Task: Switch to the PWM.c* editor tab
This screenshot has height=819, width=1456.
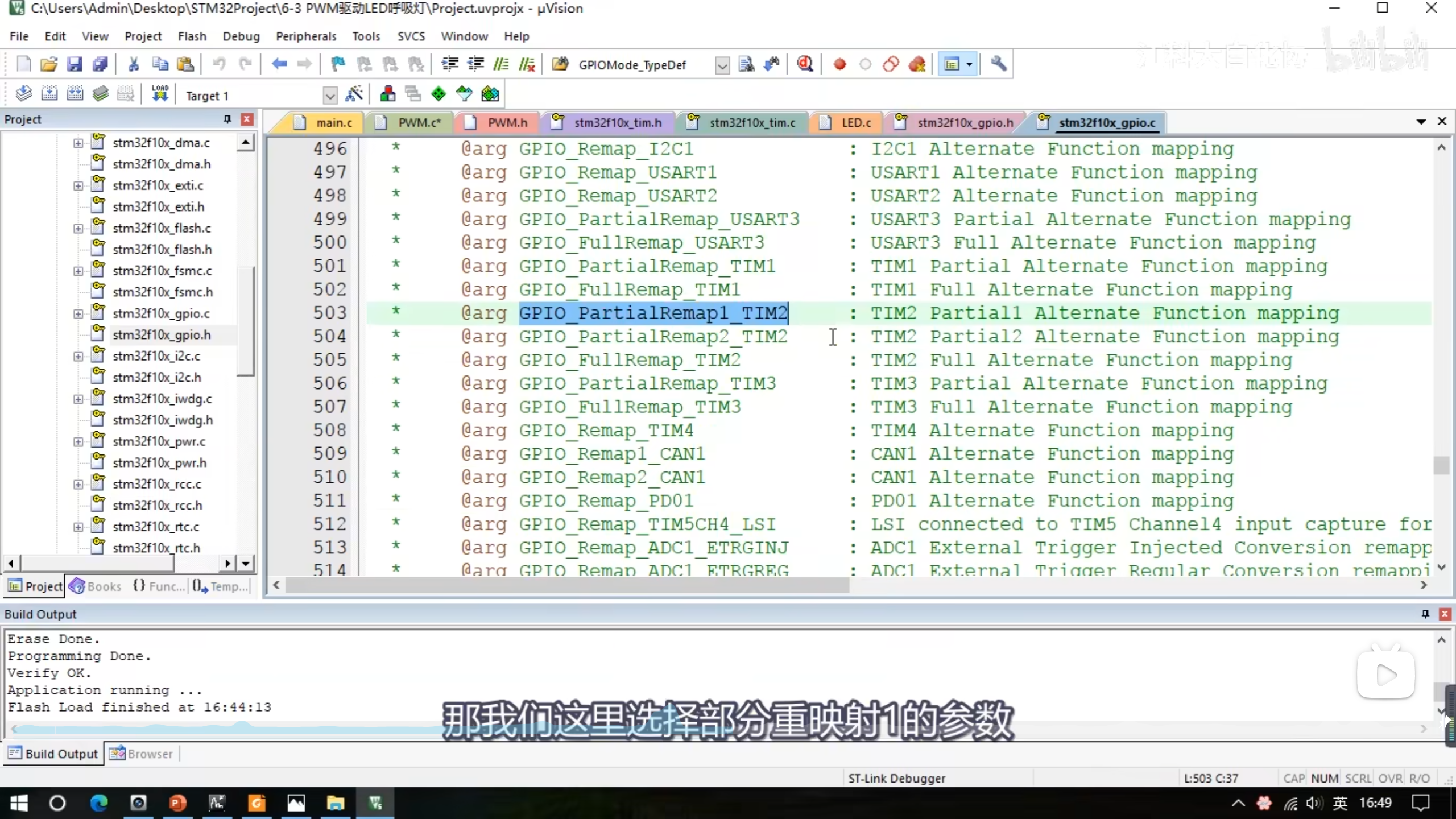Action: click(419, 123)
